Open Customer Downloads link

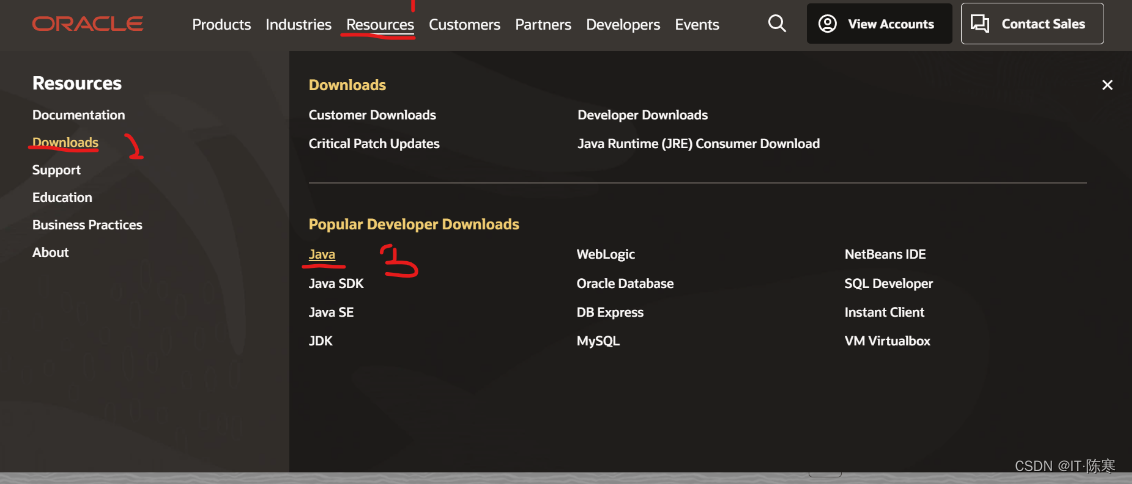pyautogui.click(x=373, y=115)
